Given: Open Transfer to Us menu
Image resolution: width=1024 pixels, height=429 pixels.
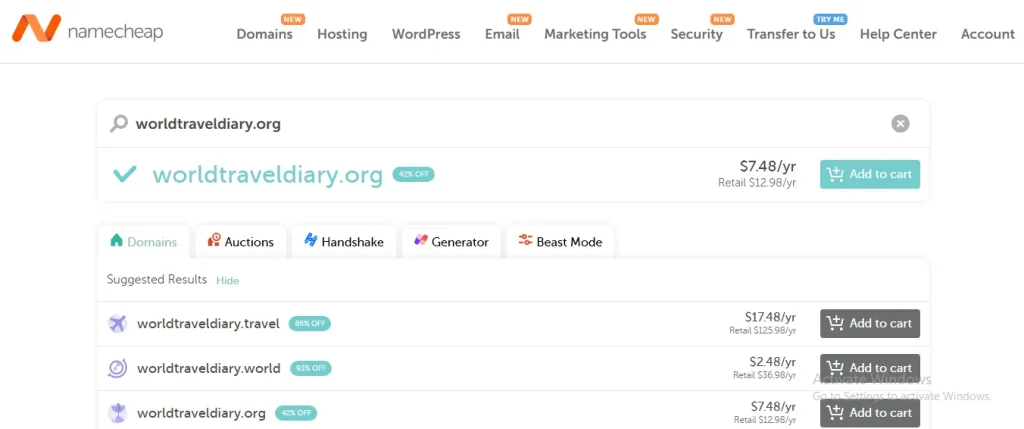Looking at the screenshot, I should (x=791, y=34).
